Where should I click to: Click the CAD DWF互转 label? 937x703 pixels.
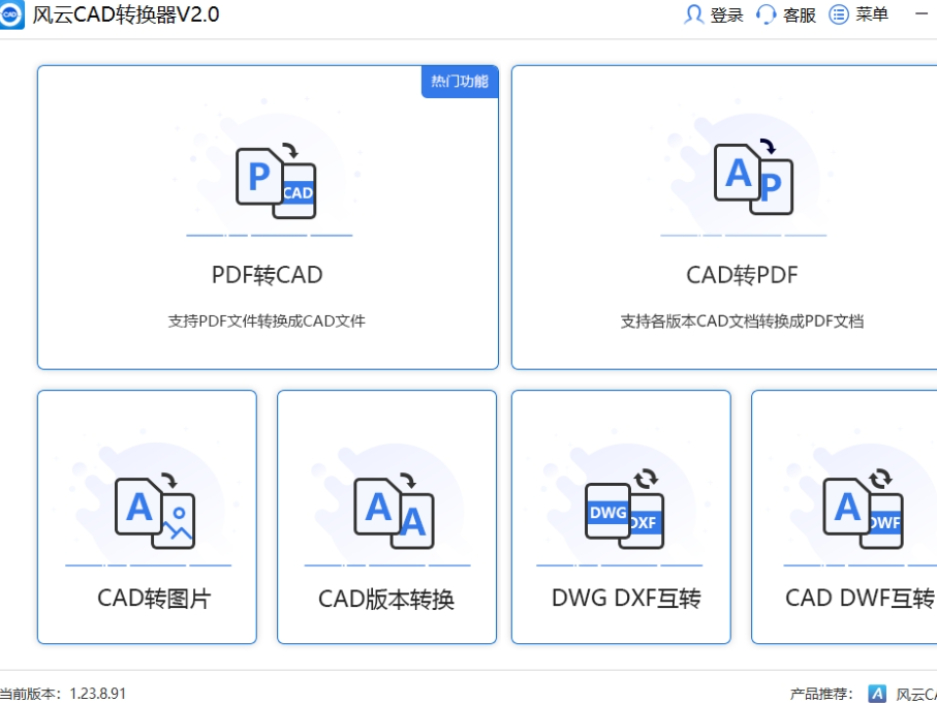pyautogui.click(x=859, y=598)
